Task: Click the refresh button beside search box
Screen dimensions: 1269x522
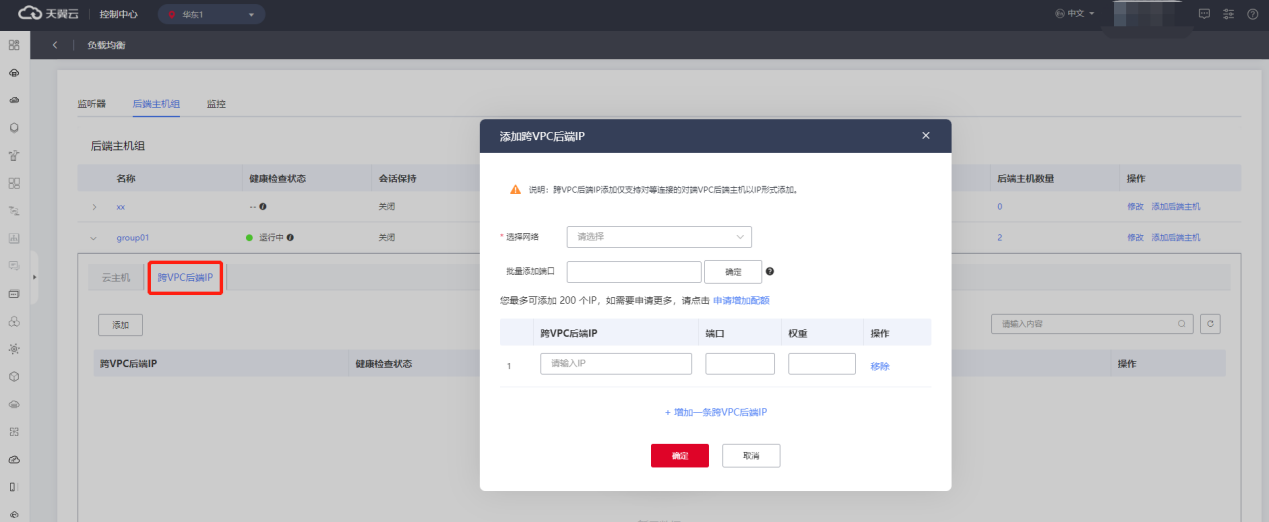Action: (x=1210, y=324)
